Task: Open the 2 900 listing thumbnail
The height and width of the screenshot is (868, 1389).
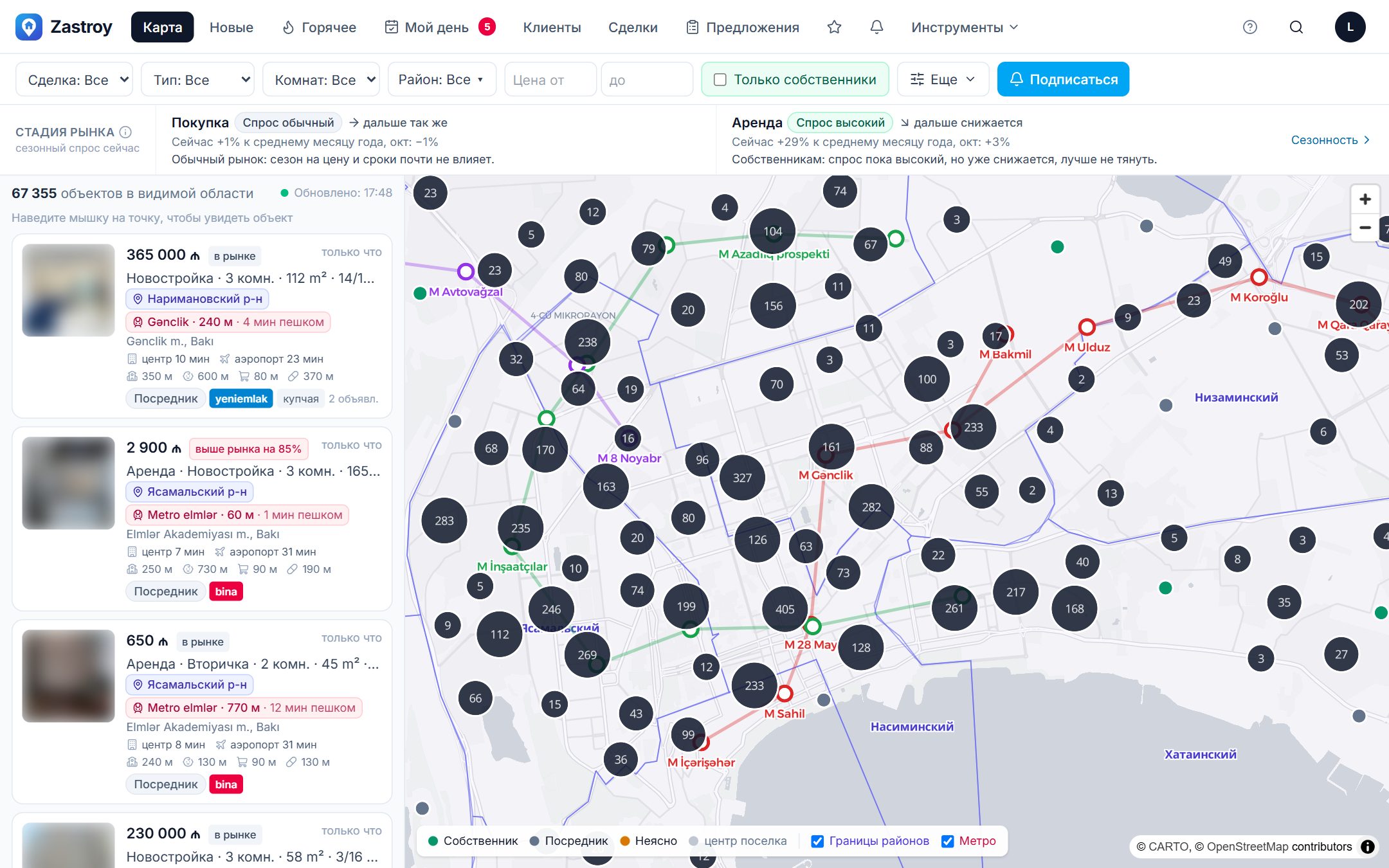Action: (x=69, y=483)
